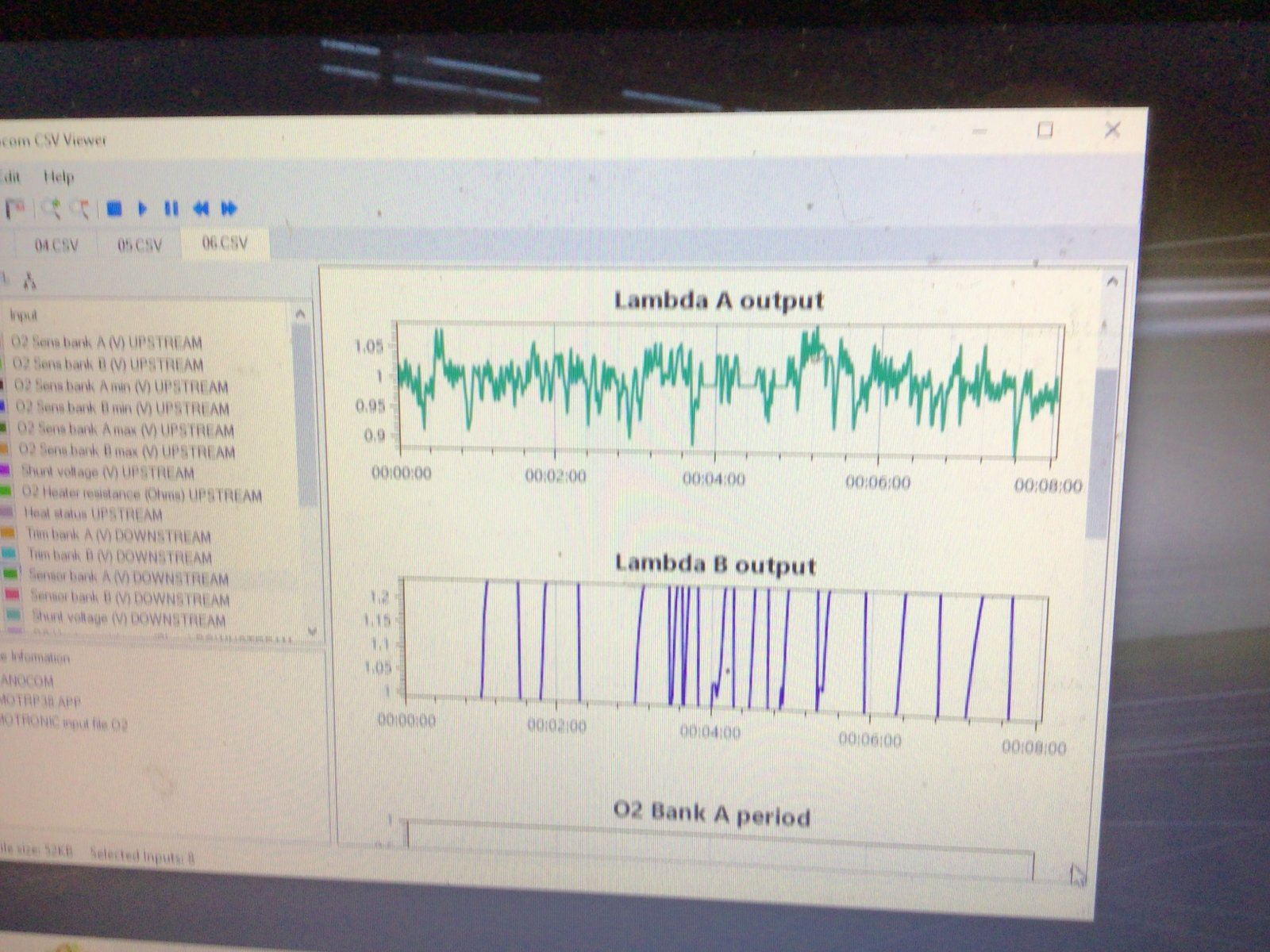Click the pink swatch beside Sensor bank B
Viewport: 1270px width, 952px height.
point(12,594)
